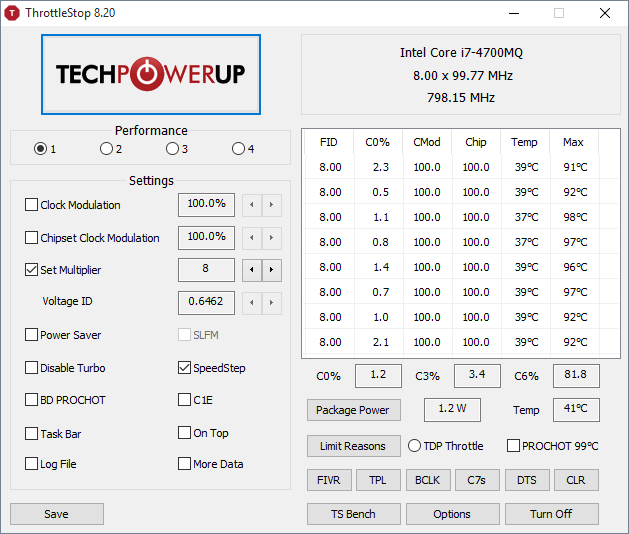Click the 98°C max temperature cell
Screen dimensions: 629x534
575,217
